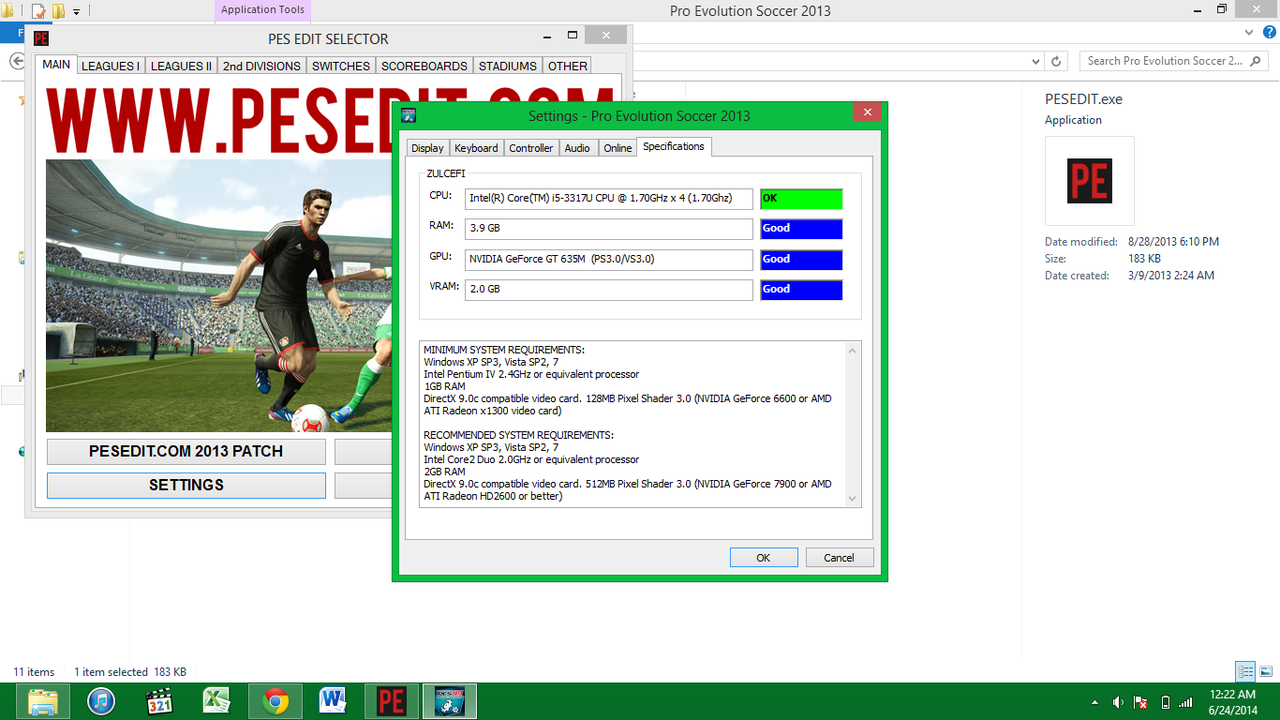Click blue Good RAM status indicator
This screenshot has width=1280, height=720.
click(x=801, y=229)
